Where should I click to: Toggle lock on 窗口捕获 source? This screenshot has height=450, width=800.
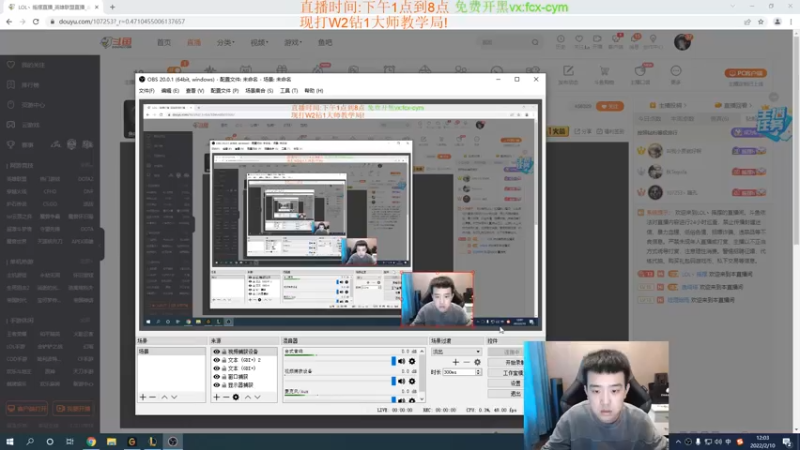[224, 377]
